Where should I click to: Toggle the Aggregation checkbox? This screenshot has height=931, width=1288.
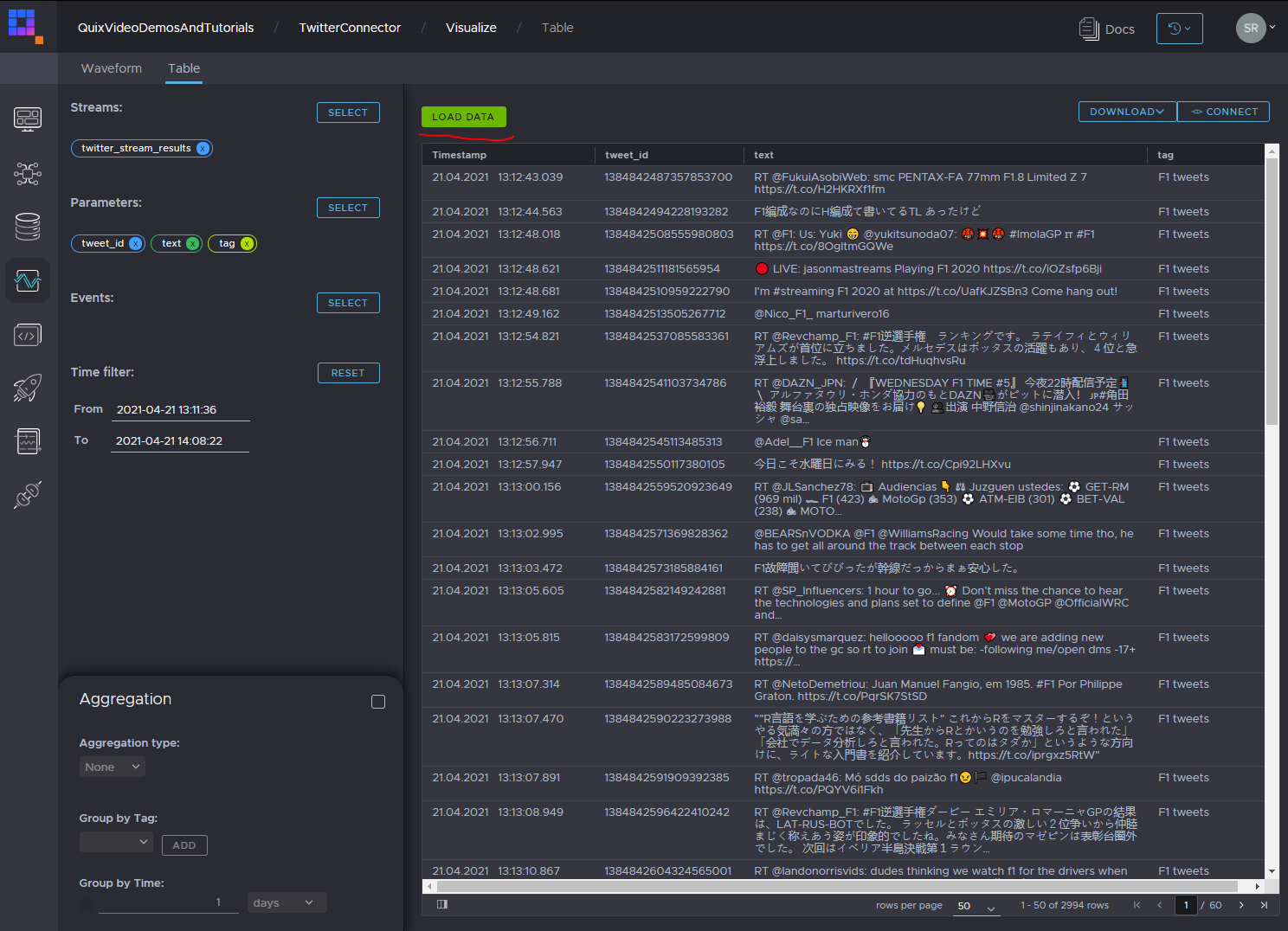[x=378, y=702]
